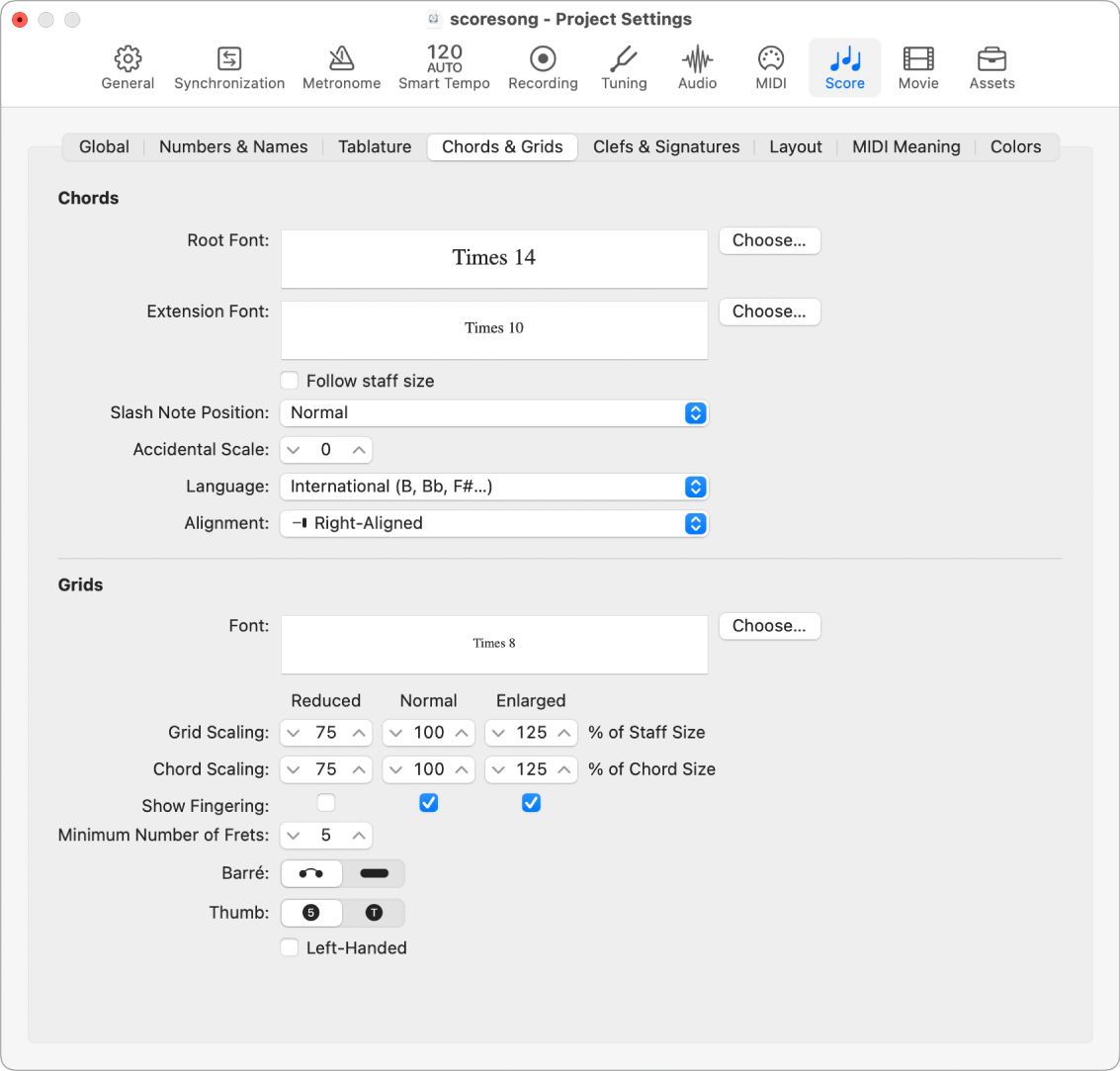Click Choose button for Grids Font
Image resolution: width=1120 pixels, height=1071 pixels.
click(769, 626)
